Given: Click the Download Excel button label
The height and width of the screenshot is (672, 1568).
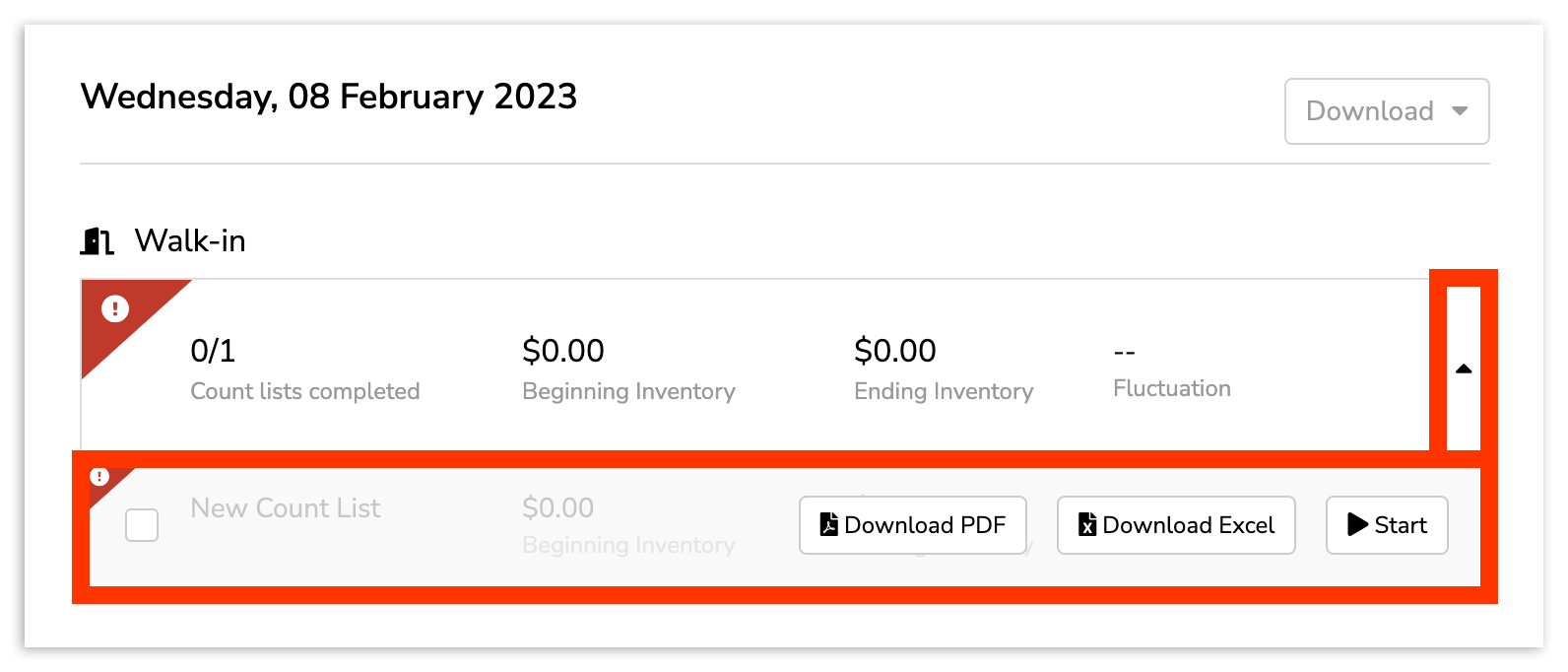Looking at the screenshot, I should (1188, 525).
